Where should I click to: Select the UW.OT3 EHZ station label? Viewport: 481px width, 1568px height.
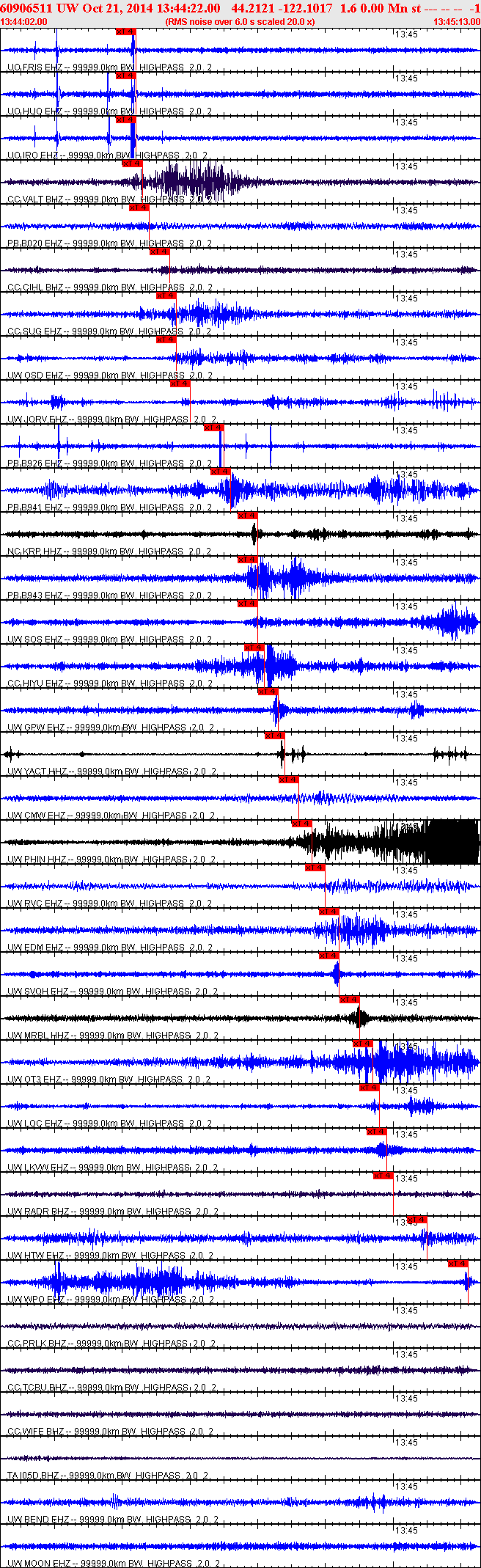click(109, 1080)
